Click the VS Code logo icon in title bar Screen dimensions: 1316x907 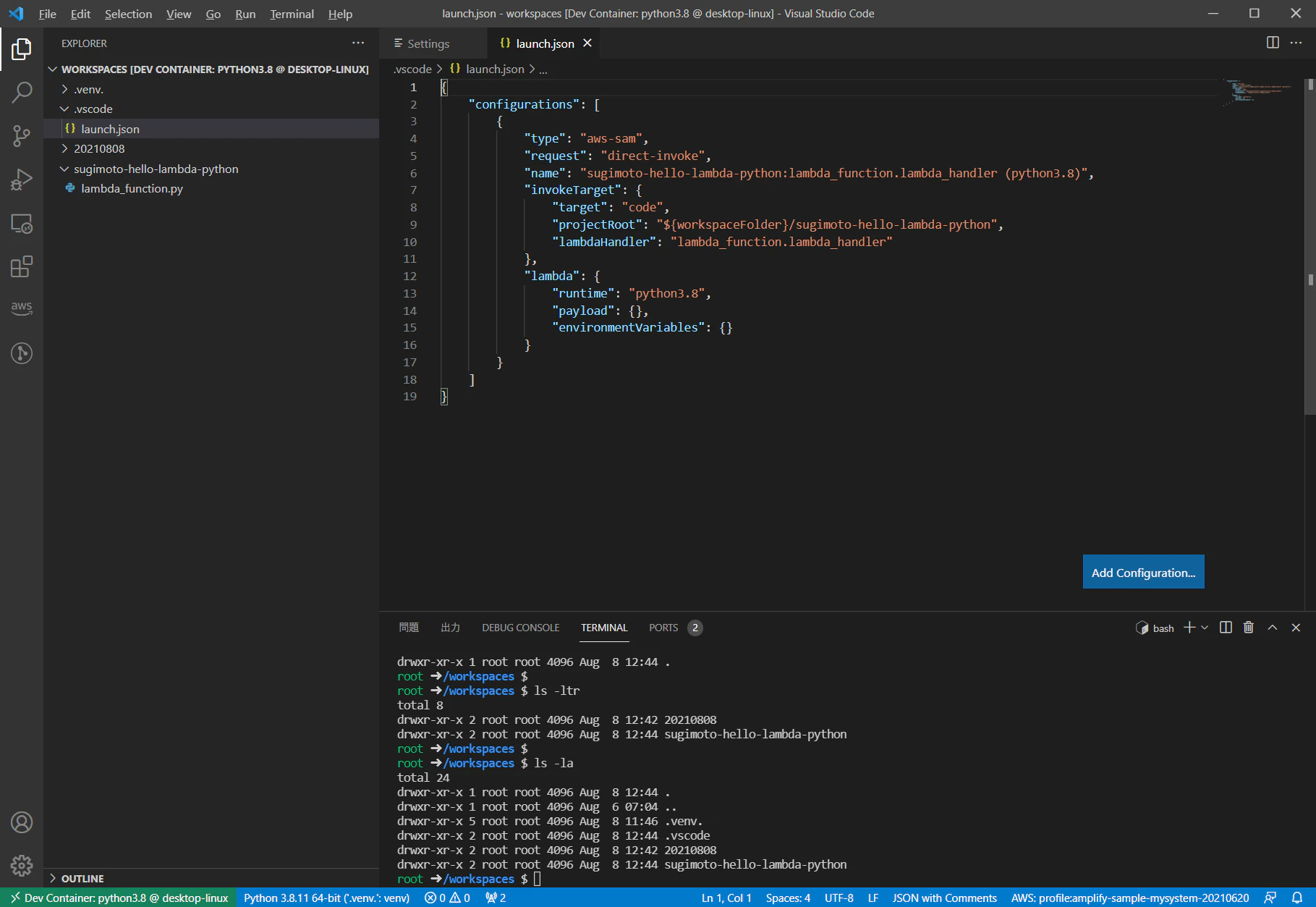[x=16, y=14]
